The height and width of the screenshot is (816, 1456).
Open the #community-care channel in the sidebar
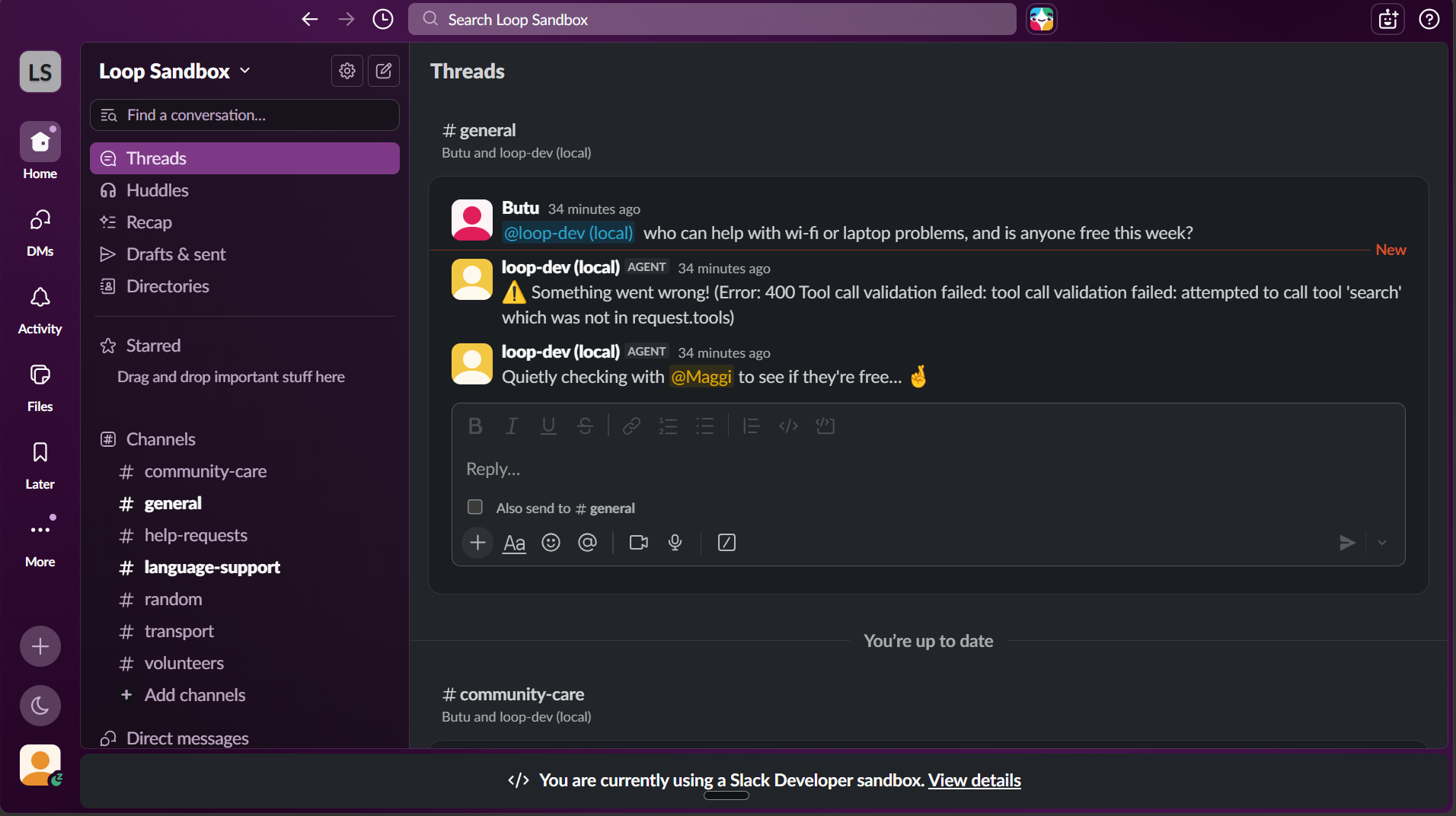(244, 471)
